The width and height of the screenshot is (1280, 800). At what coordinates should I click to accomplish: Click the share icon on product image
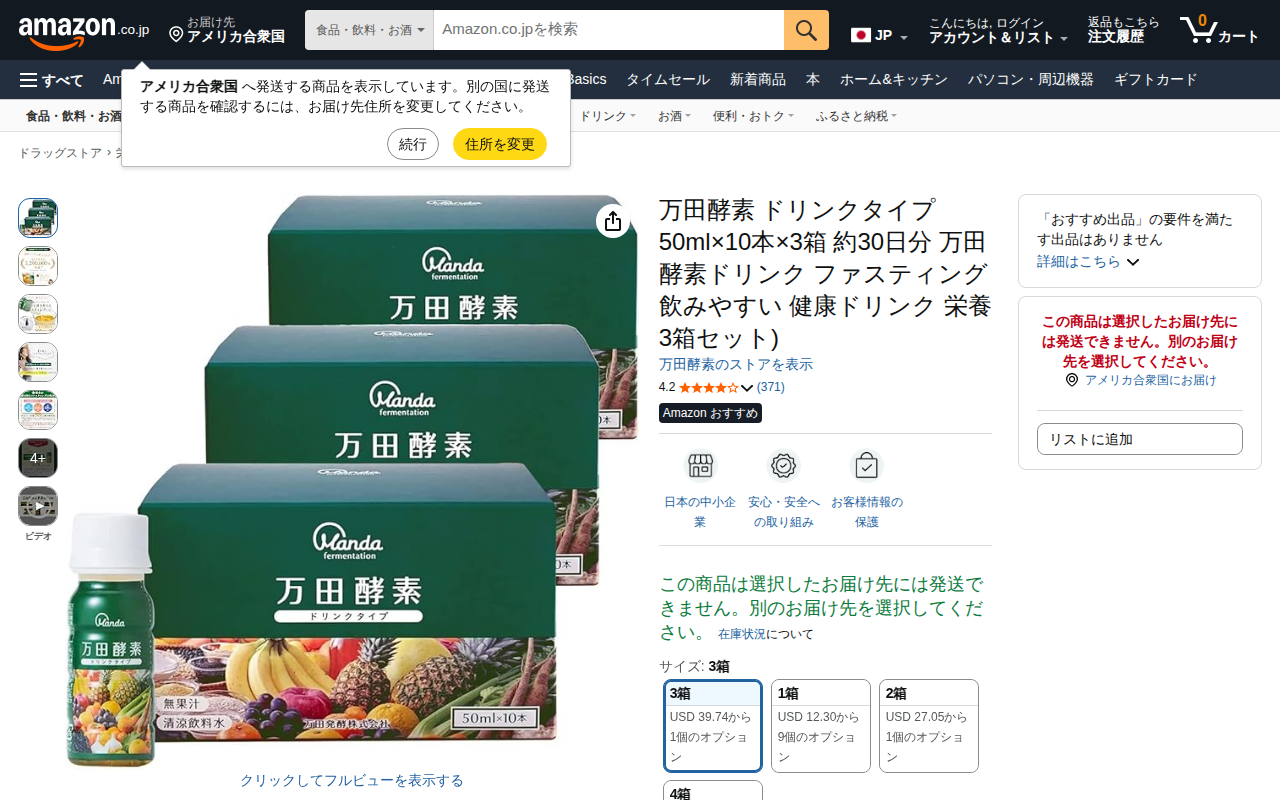(x=613, y=221)
